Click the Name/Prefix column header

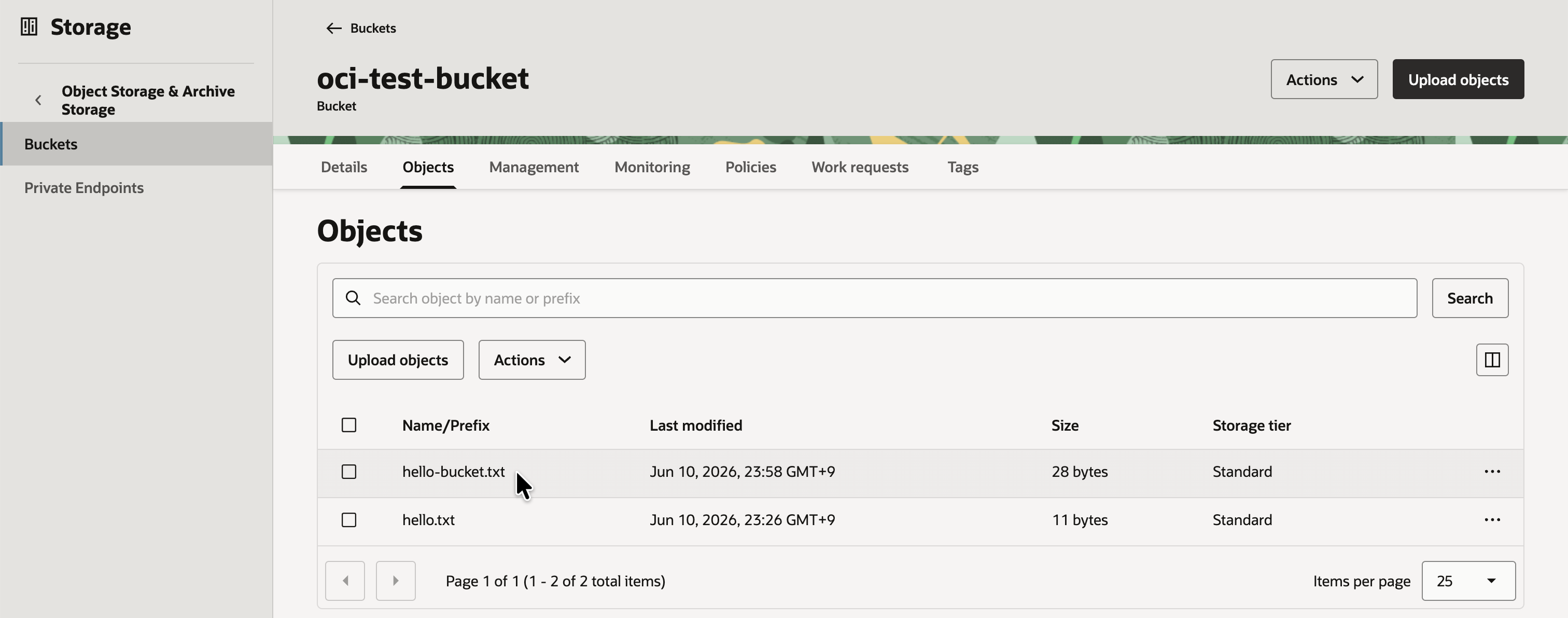point(445,425)
